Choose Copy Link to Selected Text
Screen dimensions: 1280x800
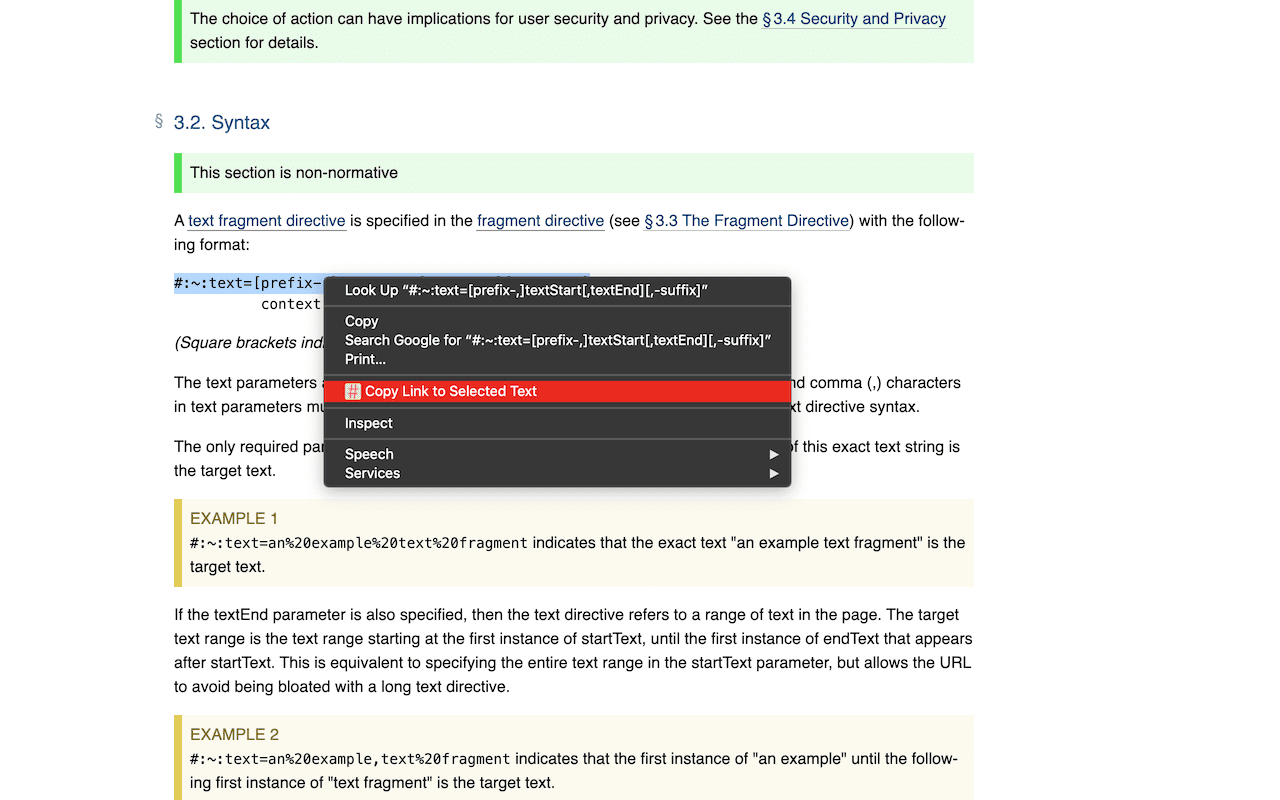[x=451, y=391]
